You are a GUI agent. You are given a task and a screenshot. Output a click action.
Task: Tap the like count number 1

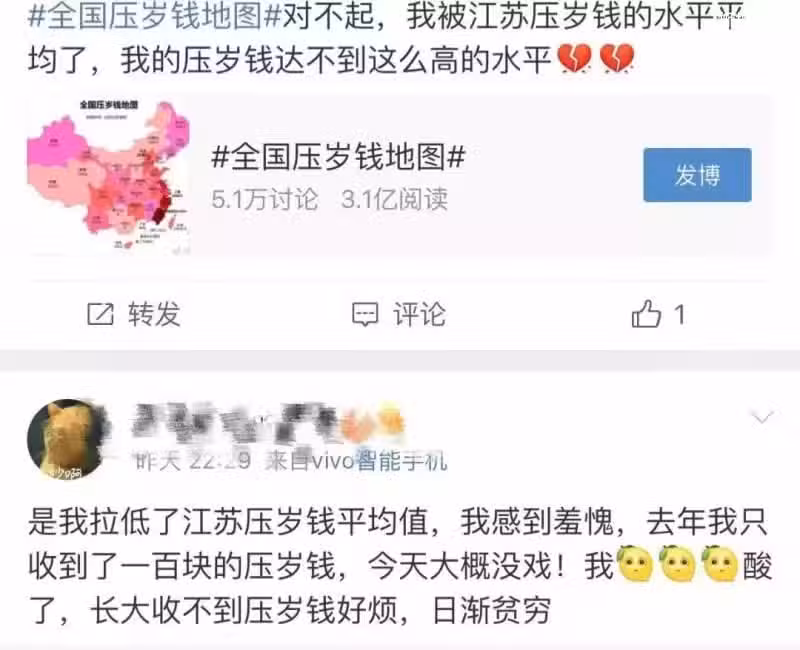(x=680, y=314)
